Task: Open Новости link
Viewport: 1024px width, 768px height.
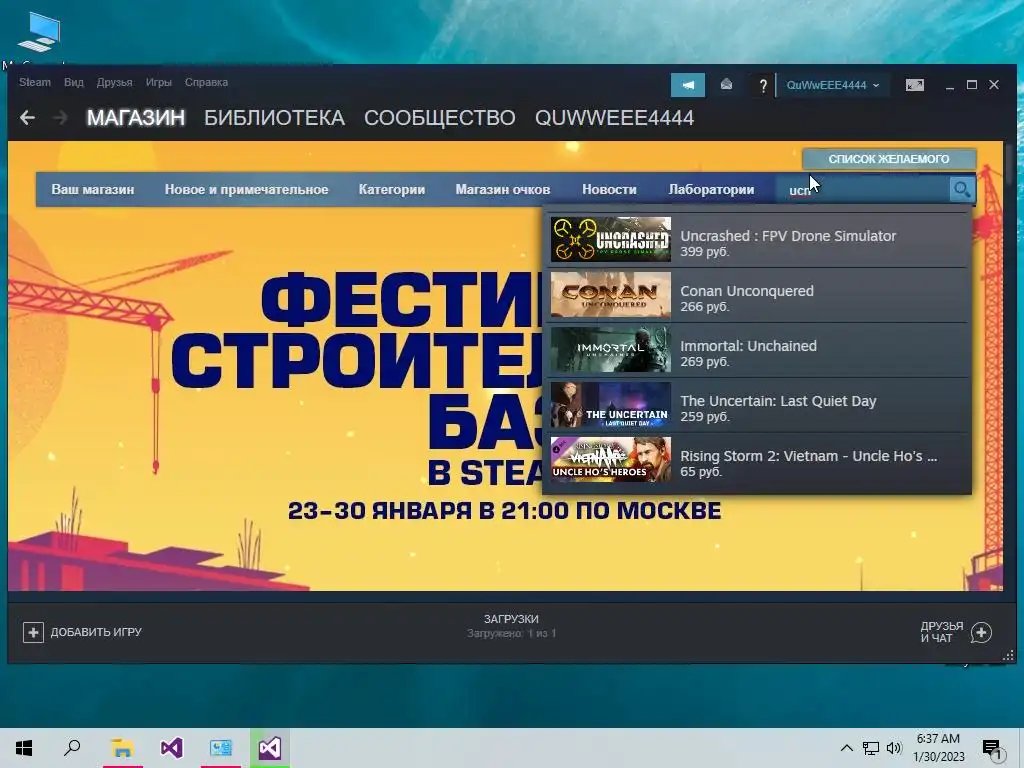Action: coord(609,189)
